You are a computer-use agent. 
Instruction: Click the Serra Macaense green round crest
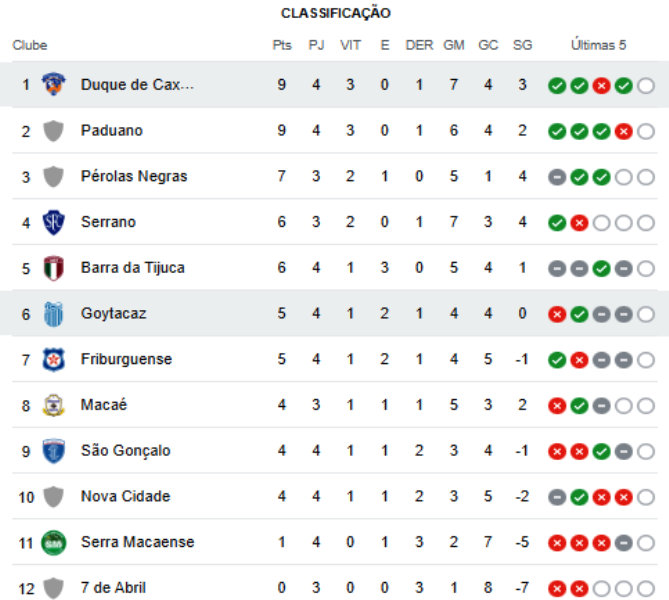click(53, 542)
